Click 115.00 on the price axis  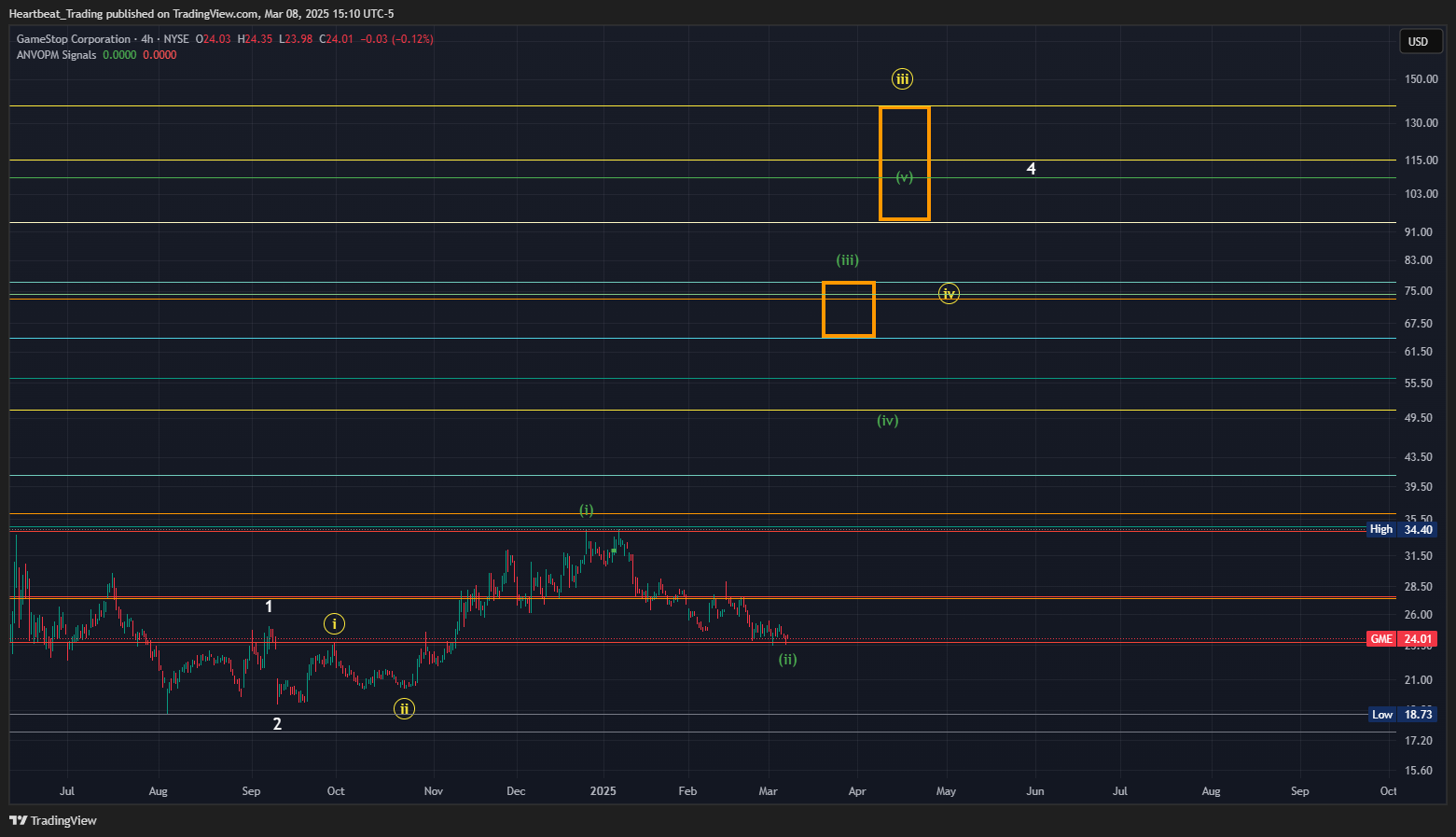[1421, 160]
